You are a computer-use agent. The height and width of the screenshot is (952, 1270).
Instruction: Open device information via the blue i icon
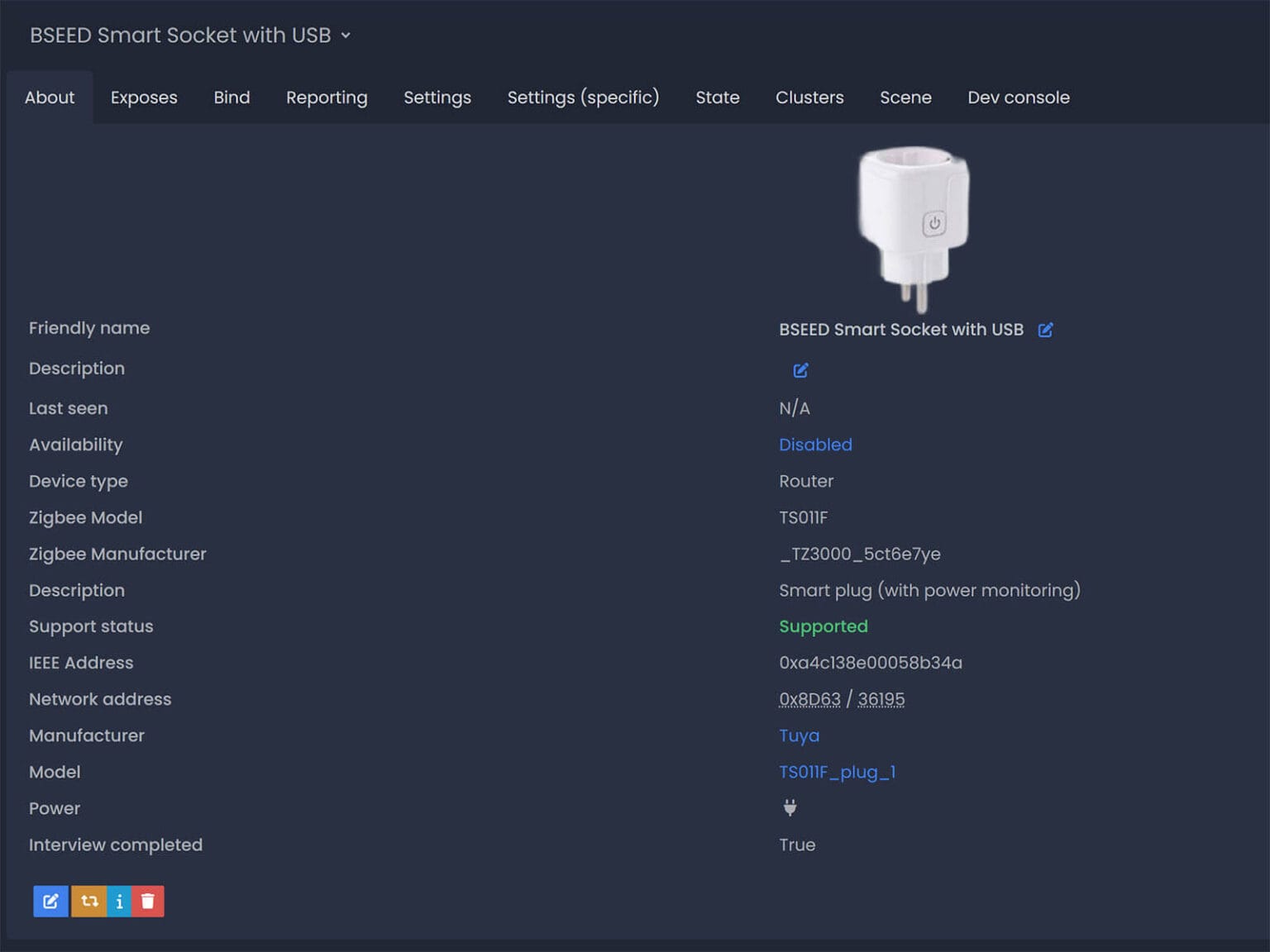tap(119, 901)
